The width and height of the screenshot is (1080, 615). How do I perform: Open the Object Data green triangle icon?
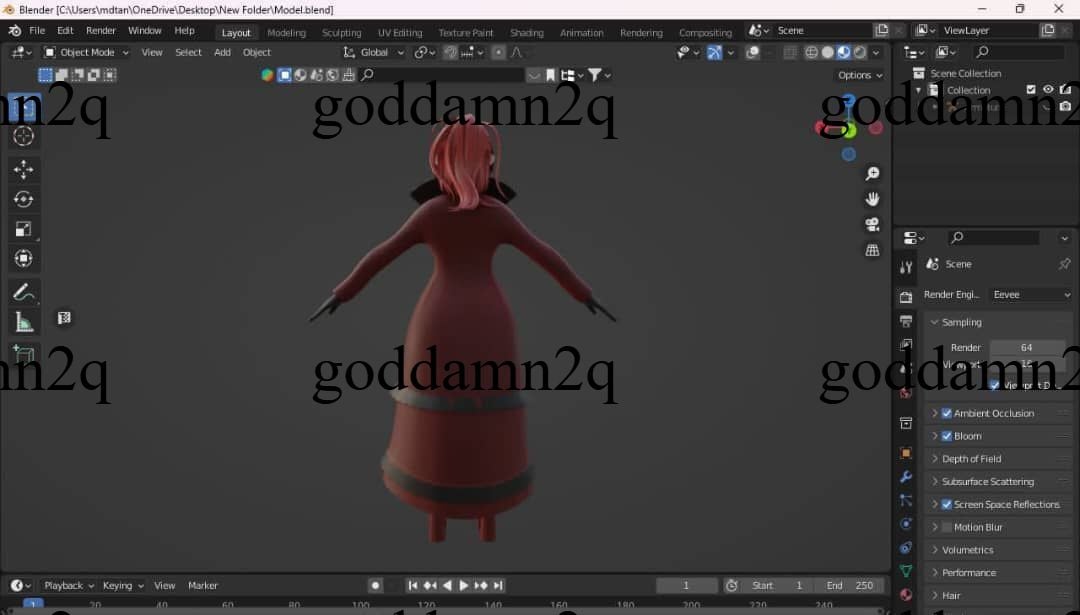pyautogui.click(x=906, y=571)
